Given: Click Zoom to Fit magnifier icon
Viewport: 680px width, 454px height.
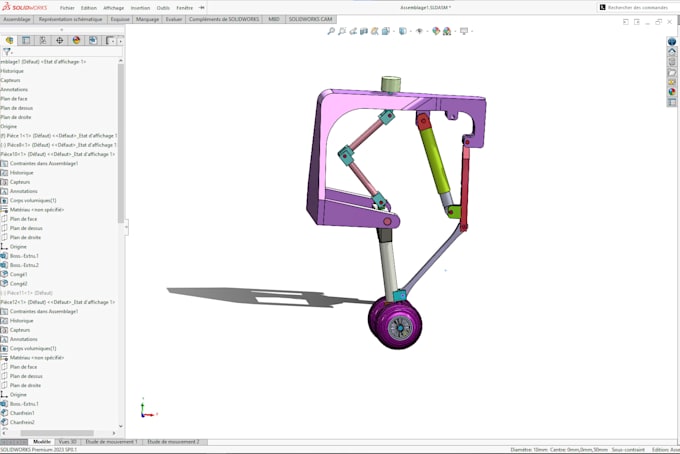Looking at the screenshot, I should [331, 31].
